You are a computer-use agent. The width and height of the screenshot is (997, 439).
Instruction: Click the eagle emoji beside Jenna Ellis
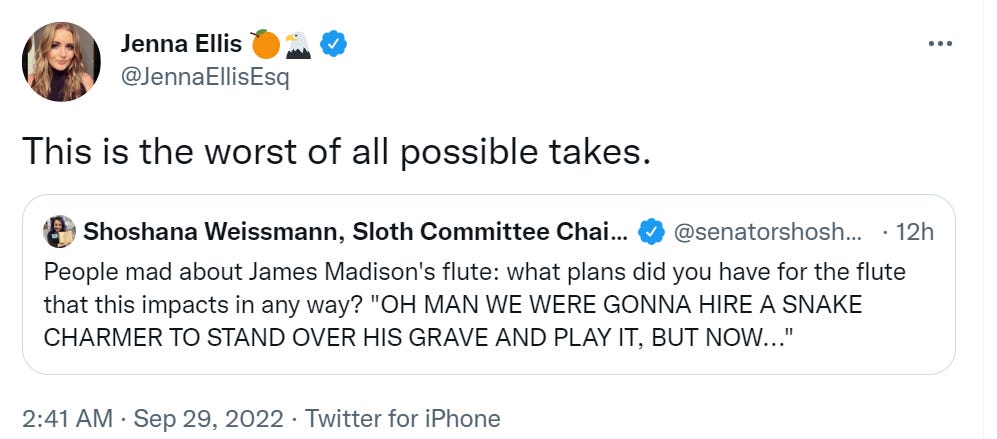click(298, 44)
